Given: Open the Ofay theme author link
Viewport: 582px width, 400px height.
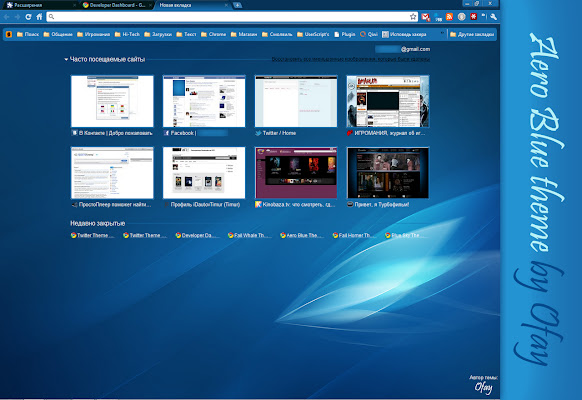Looking at the screenshot, I should (484, 388).
